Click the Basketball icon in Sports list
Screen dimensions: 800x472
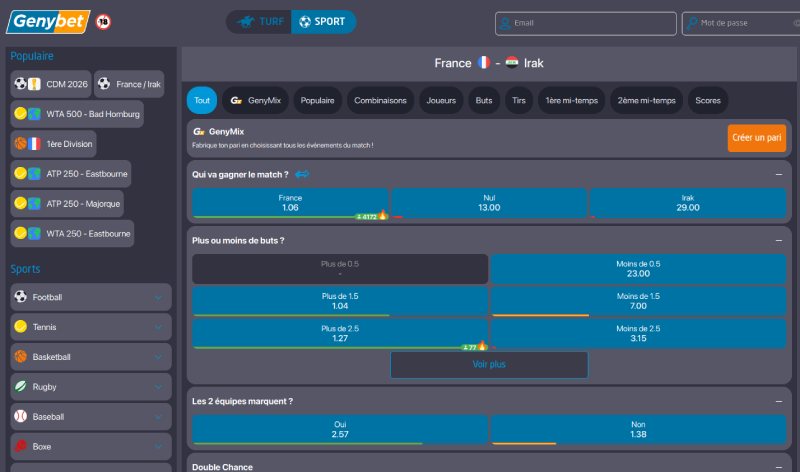pos(20,356)
